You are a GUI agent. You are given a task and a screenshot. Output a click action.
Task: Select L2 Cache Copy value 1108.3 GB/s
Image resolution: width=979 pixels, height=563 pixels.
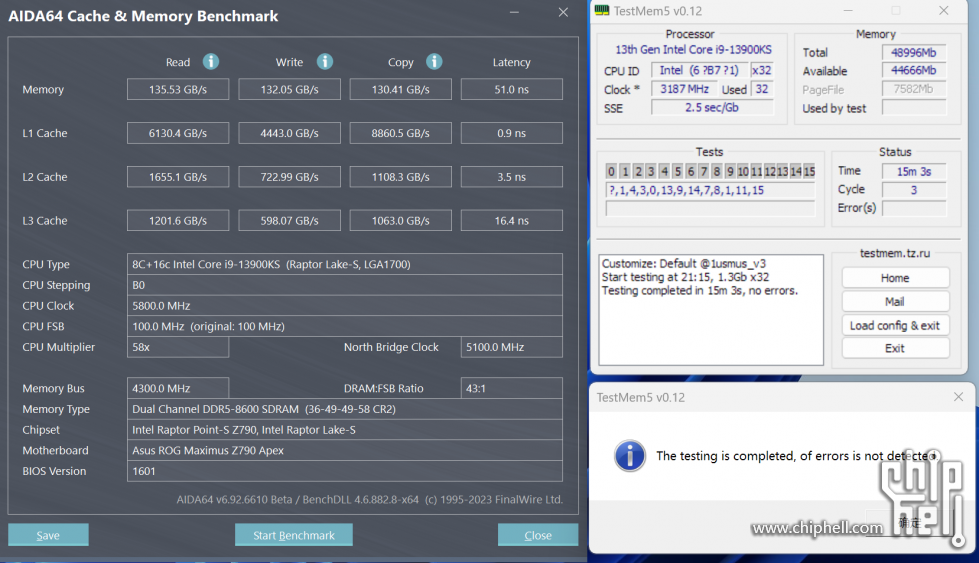coord(400,177)
